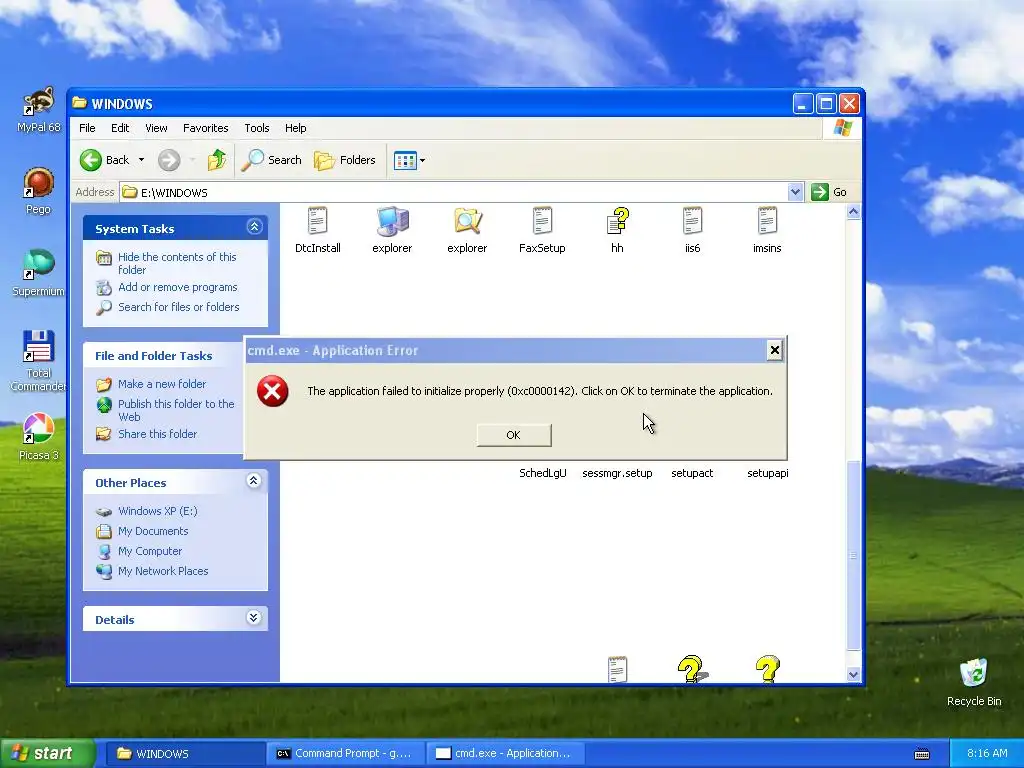Select the hh help file icon
Screen dimensions: 1024x768
click(617, 221)
